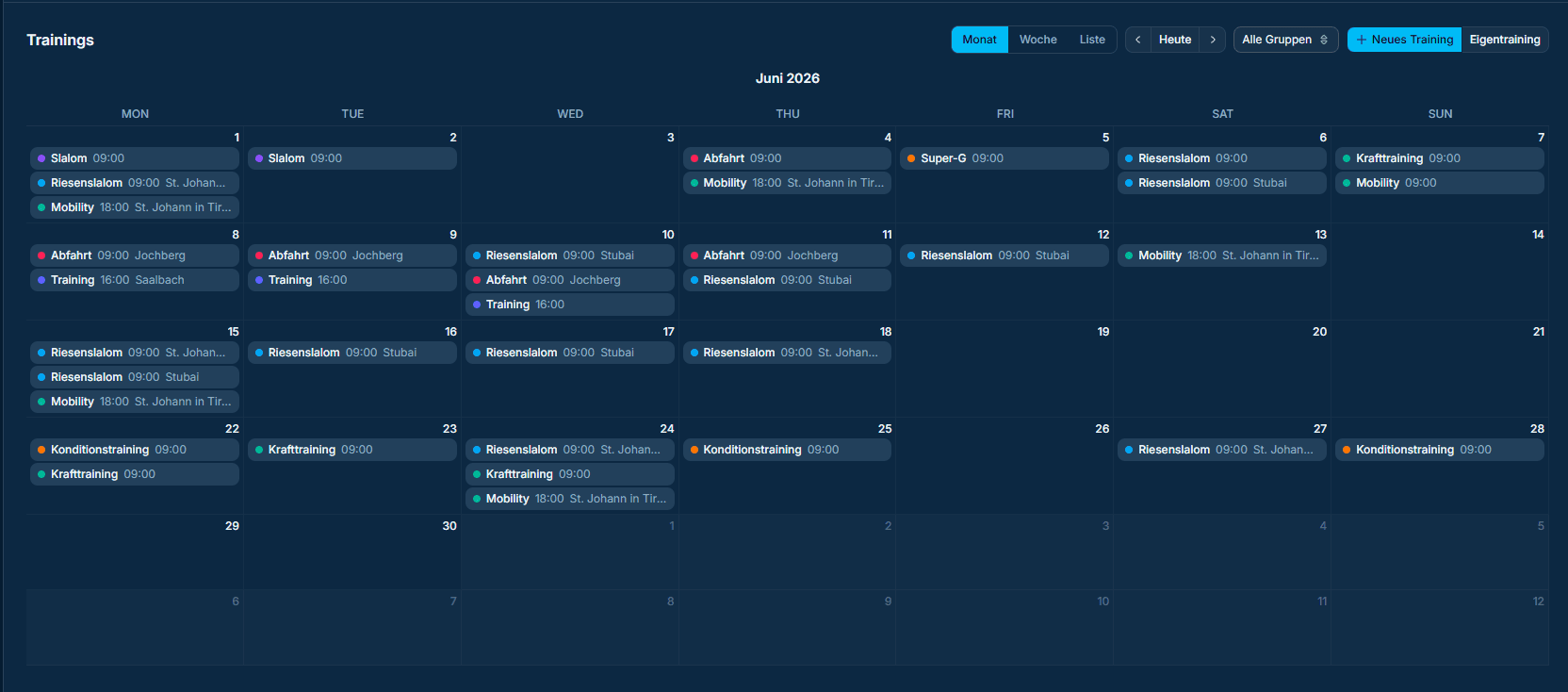Screen dimensions: 1568x692
Task: Open Training 16:00 event on June 9
Action: point(352,280)
